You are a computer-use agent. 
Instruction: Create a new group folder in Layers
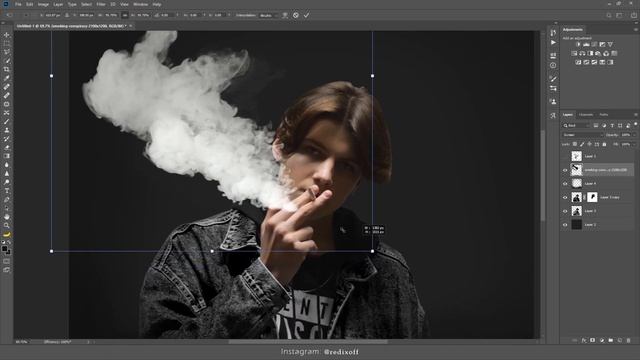(x=611, y=340)
